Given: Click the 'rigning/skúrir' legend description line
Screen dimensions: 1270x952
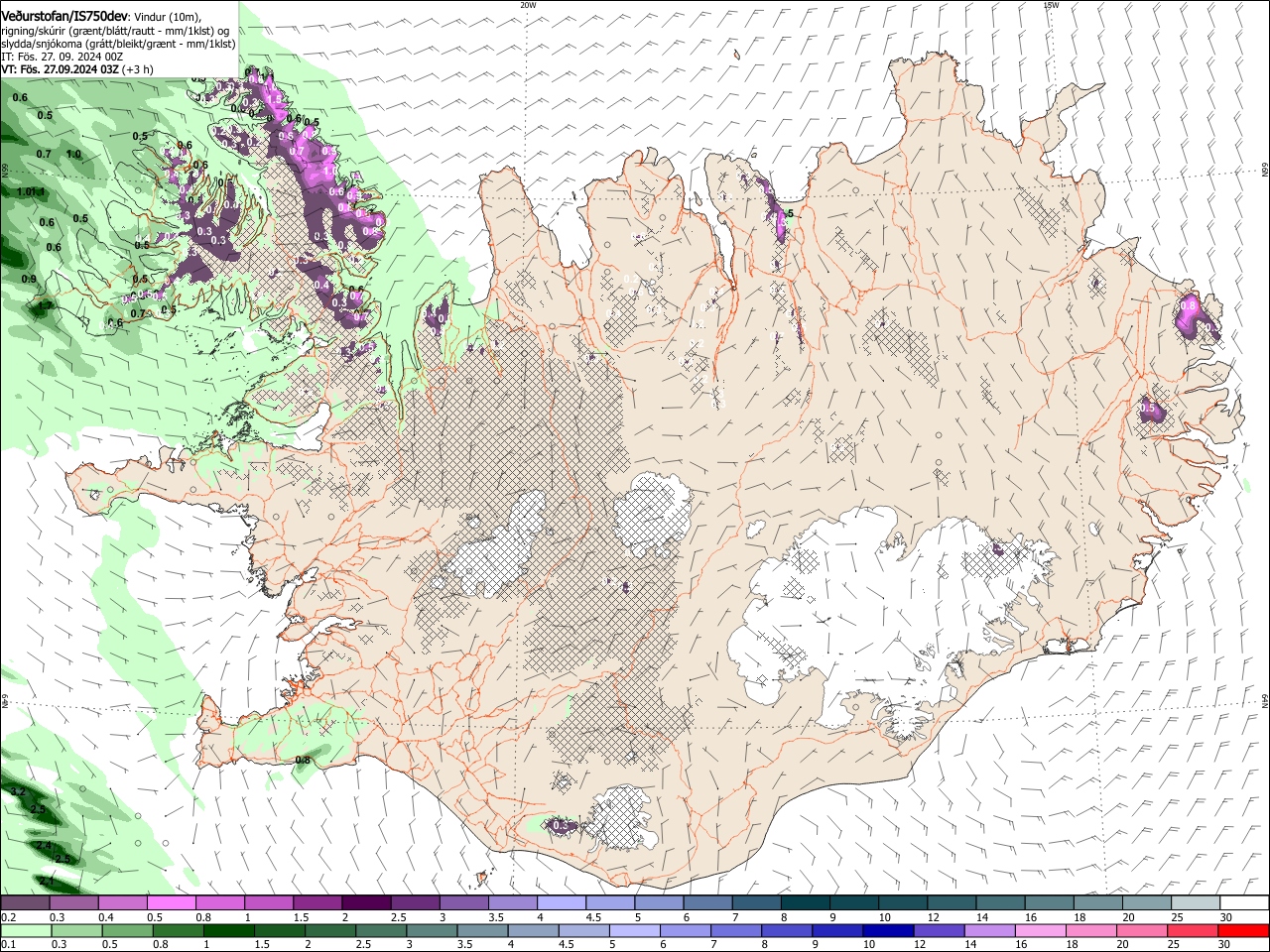Looking at the screenshot, I should [116, 31].
